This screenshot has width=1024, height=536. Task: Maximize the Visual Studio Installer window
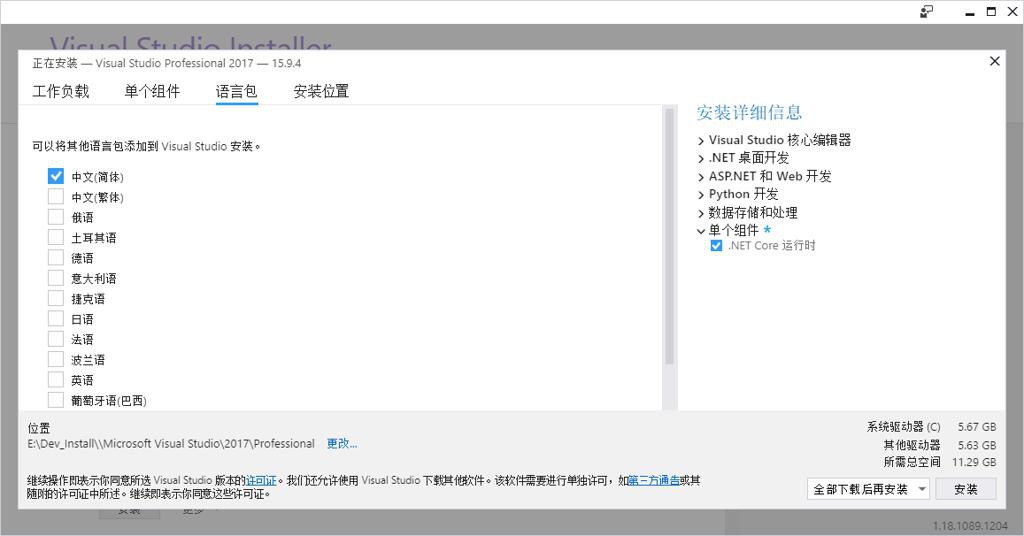pos(991,12)
